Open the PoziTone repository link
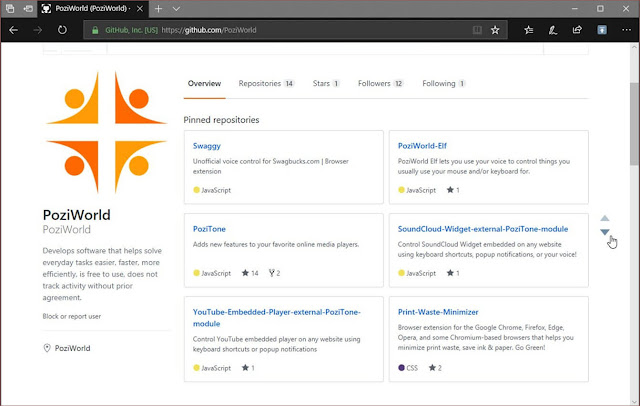The height and width of the screenshot is (406, 640). pos(209,229)
